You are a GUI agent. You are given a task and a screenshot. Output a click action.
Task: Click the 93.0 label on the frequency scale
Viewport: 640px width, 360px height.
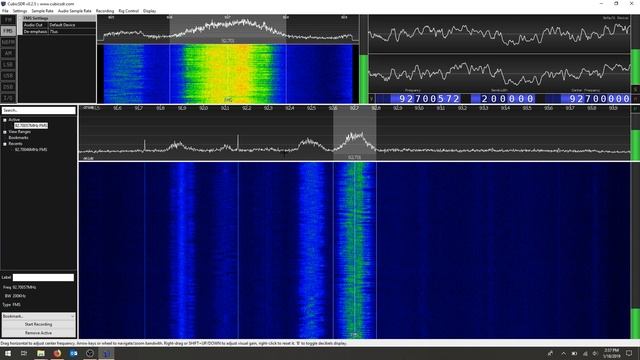click(x=419, y=108)
